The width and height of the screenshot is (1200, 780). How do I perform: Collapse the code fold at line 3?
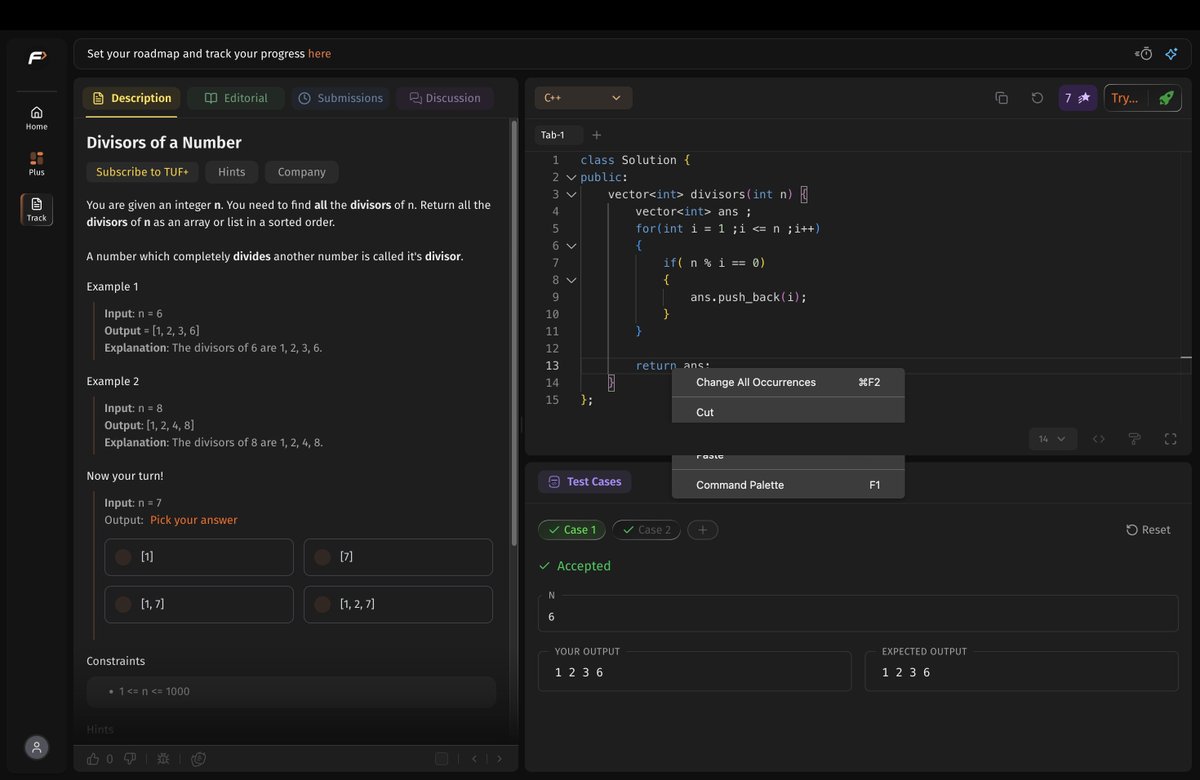pos(571,194)
